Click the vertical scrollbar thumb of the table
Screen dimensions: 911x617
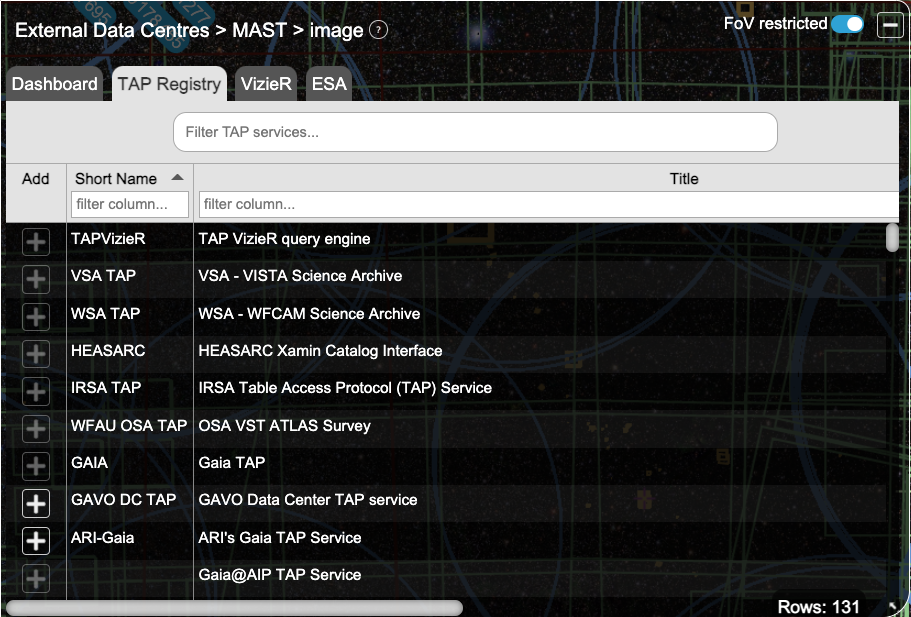tap(892, 238)
